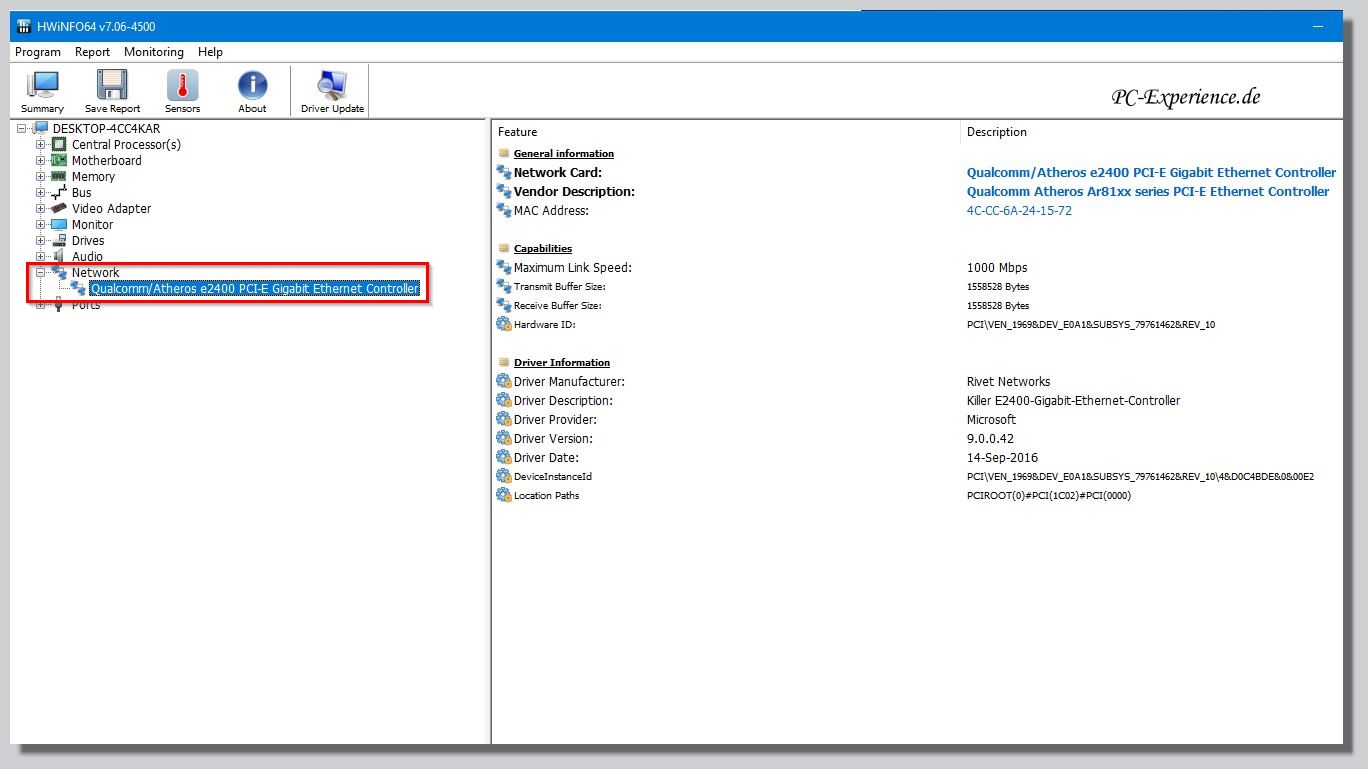1368x769 pixels.
Task: Open the Report menu
Action: [92, 52]
